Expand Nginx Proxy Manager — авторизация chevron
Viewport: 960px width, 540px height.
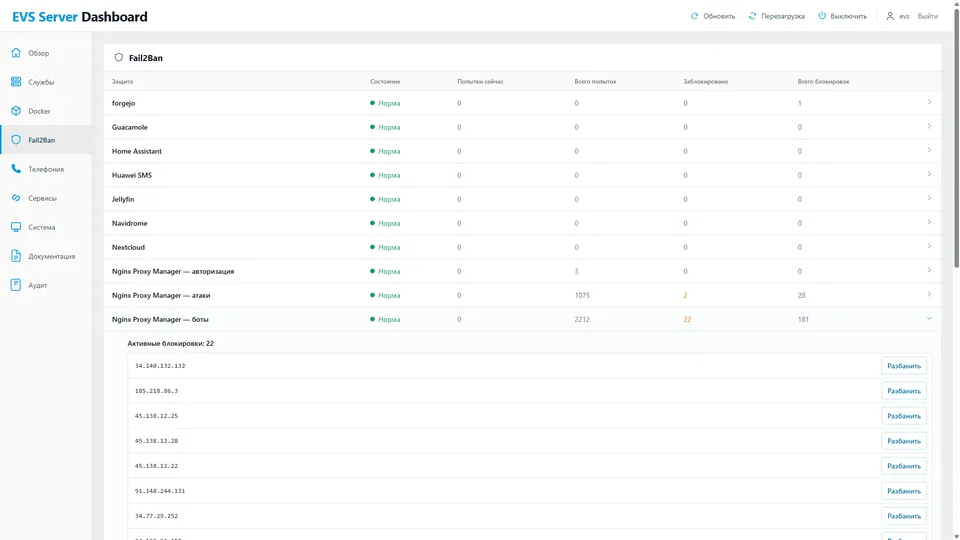point(929,270)
